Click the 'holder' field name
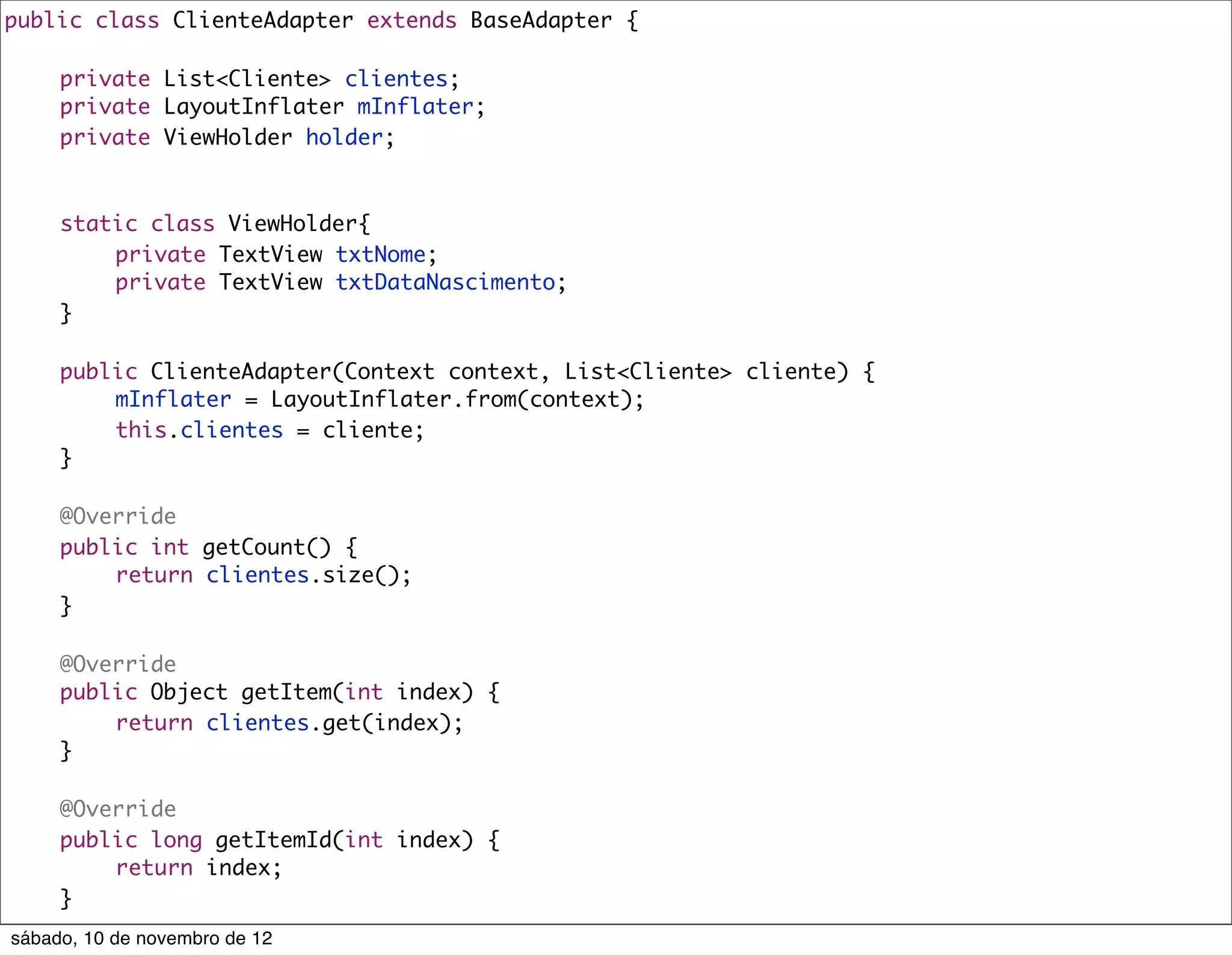The height and width of the screenshot is (955, 1232). 344,137
